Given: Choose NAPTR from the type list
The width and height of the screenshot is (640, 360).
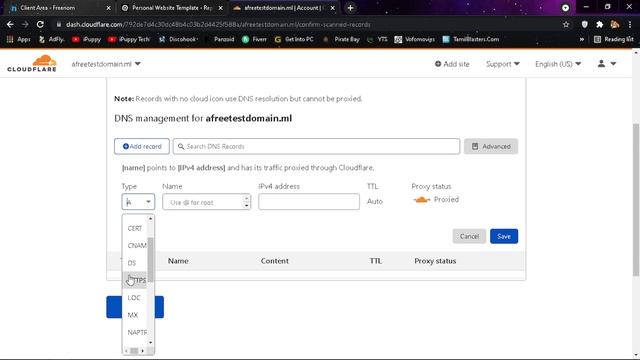Looking at the screenshot, I should (136, 332).
